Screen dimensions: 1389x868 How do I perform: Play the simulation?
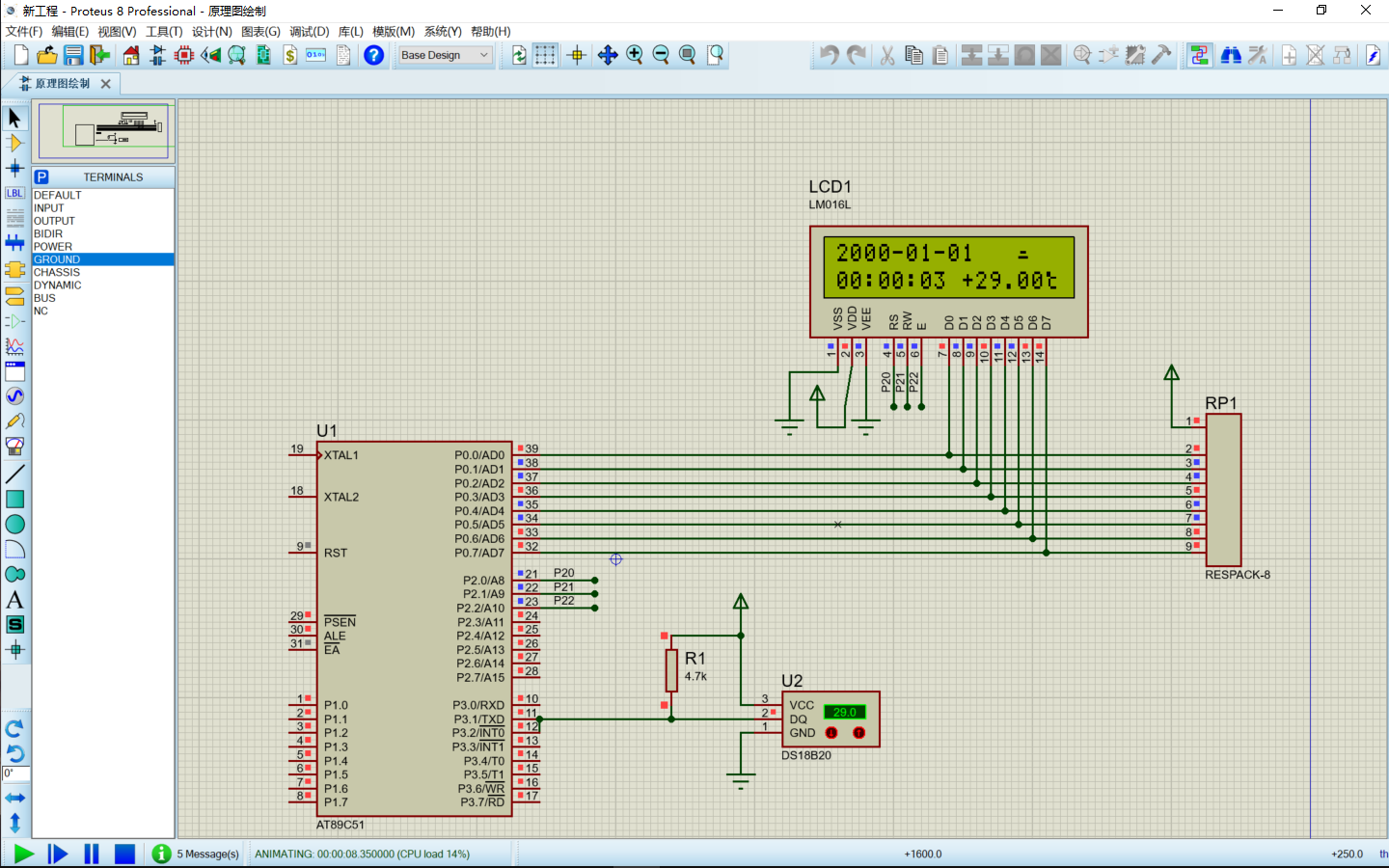pos(24,854)
